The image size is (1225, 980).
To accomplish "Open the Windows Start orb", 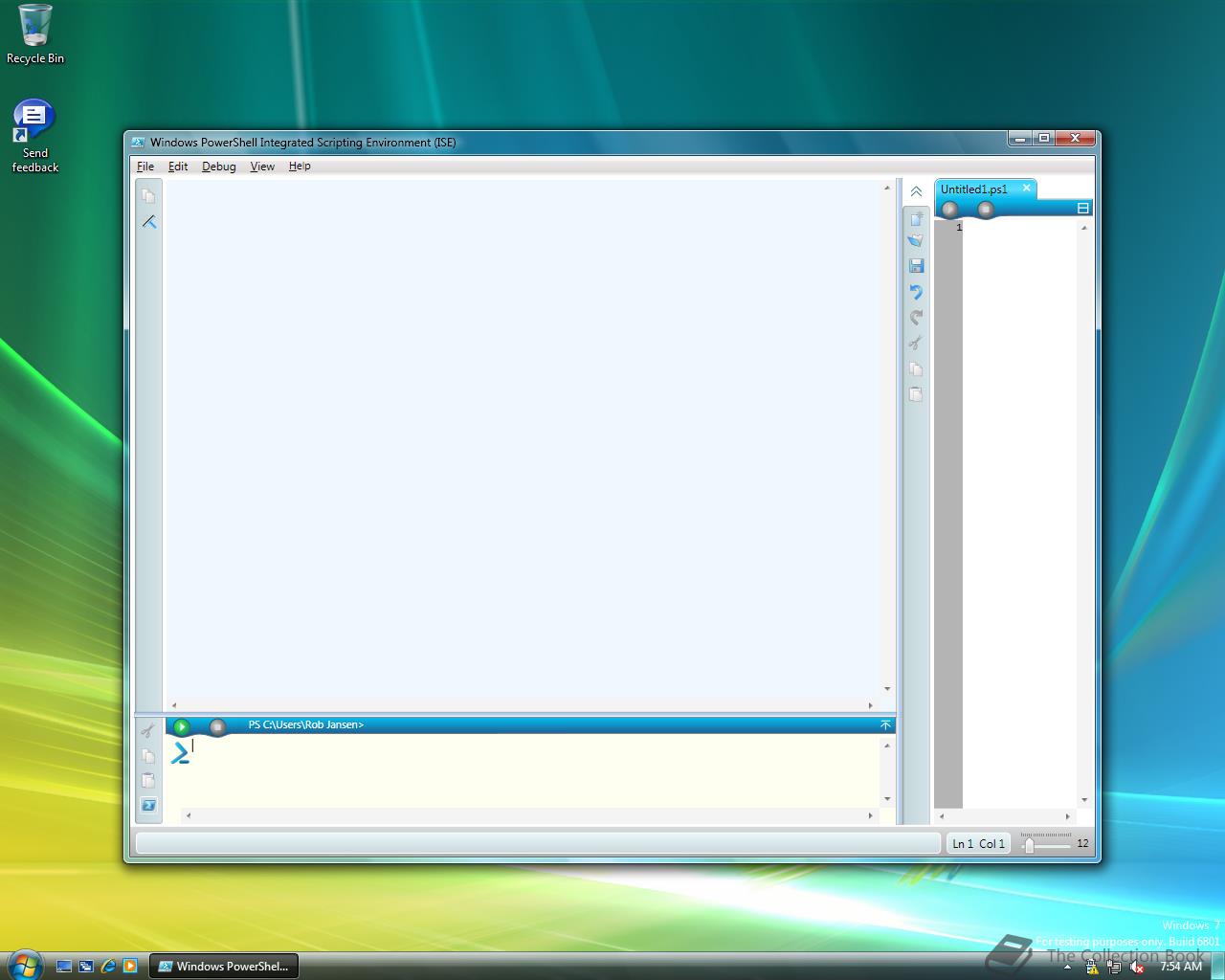I will 24,964.
